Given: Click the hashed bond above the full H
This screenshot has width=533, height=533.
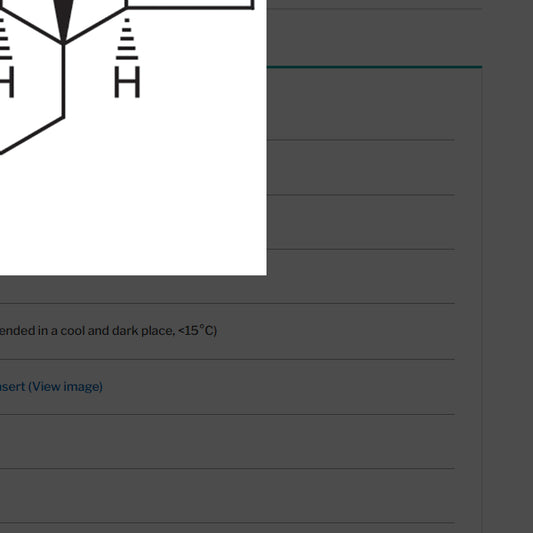Looking at the screenshot, I should pyautogui.click(x=127, y=39).
